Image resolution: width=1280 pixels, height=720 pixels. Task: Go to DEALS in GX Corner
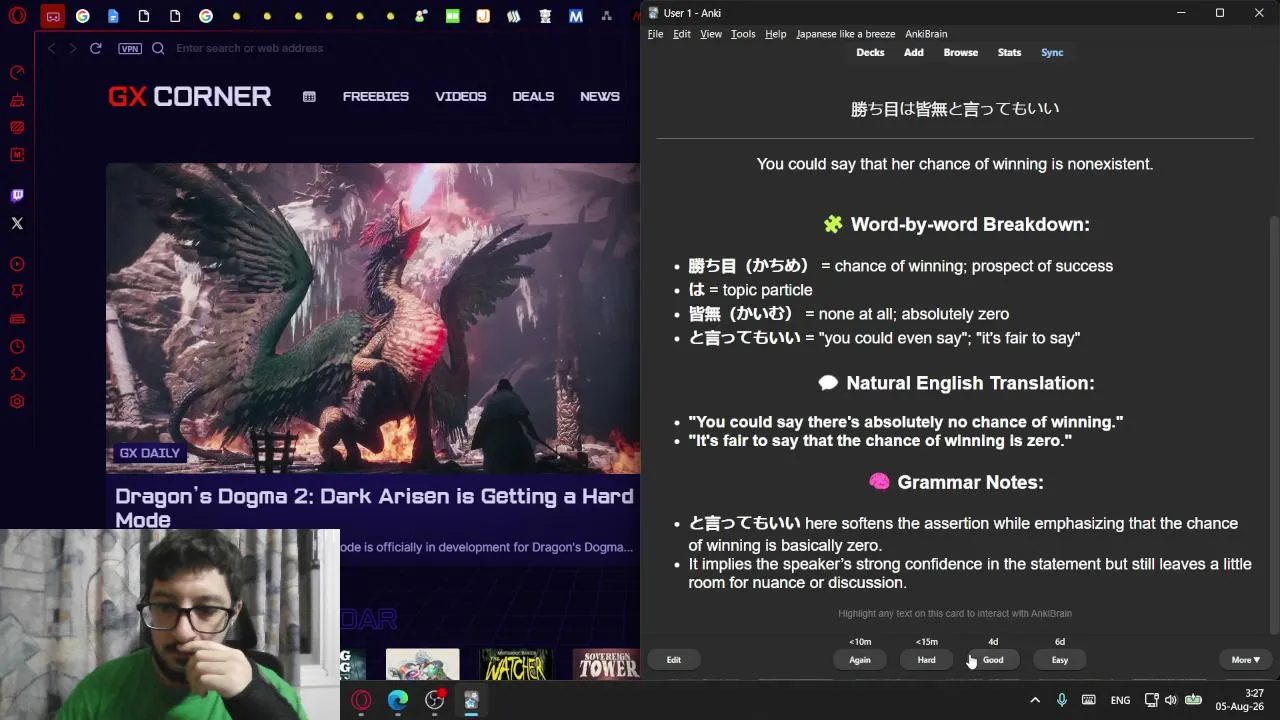click(533, 96)
